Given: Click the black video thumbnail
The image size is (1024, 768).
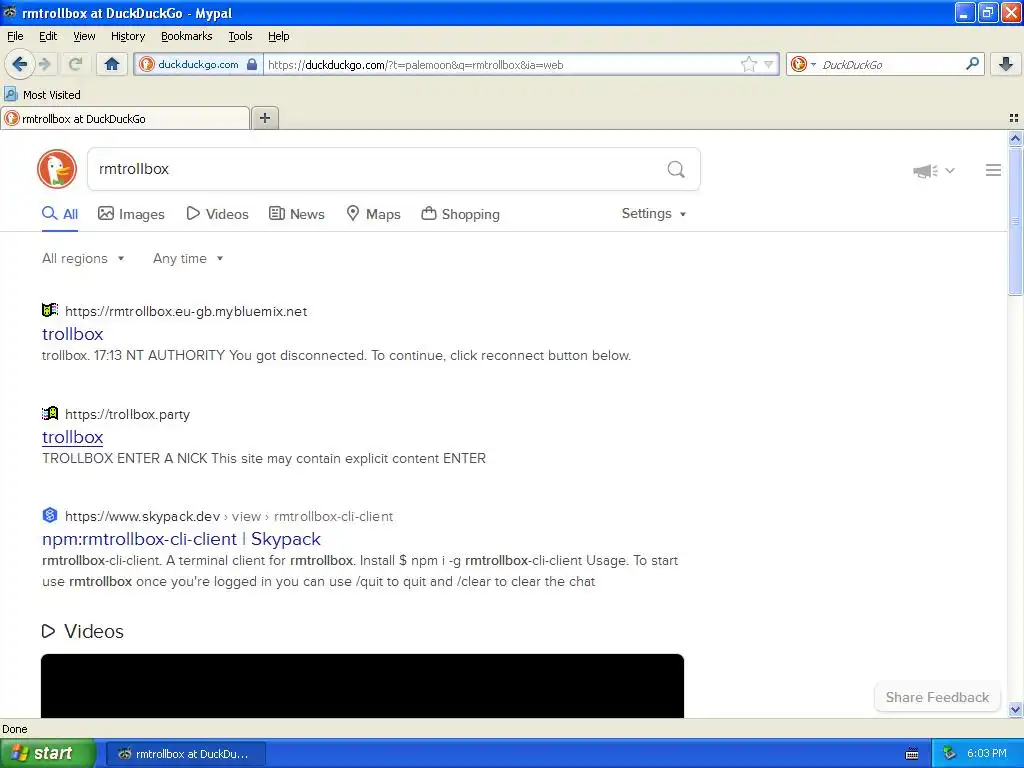Looking at the screenshot, I should (x=362, y=686).
